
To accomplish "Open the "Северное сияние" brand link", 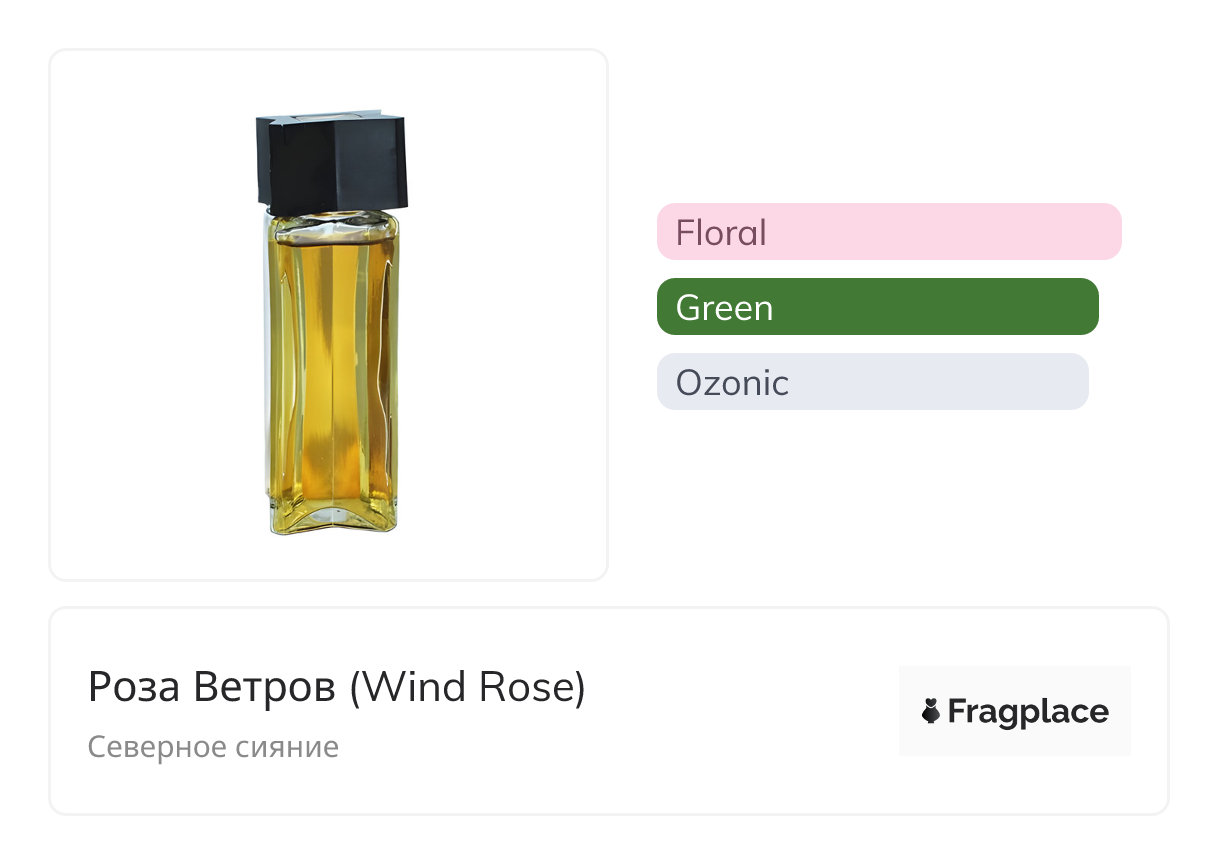I will pos(213,747).
